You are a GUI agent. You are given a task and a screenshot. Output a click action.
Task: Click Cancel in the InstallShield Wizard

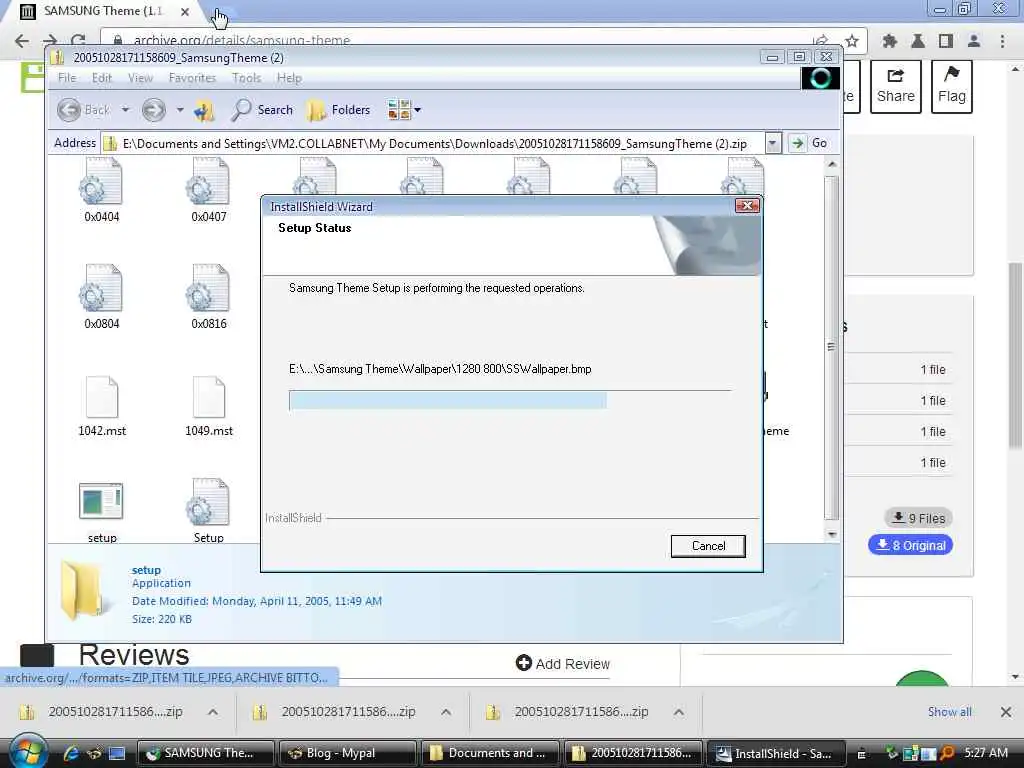point(708,546)
